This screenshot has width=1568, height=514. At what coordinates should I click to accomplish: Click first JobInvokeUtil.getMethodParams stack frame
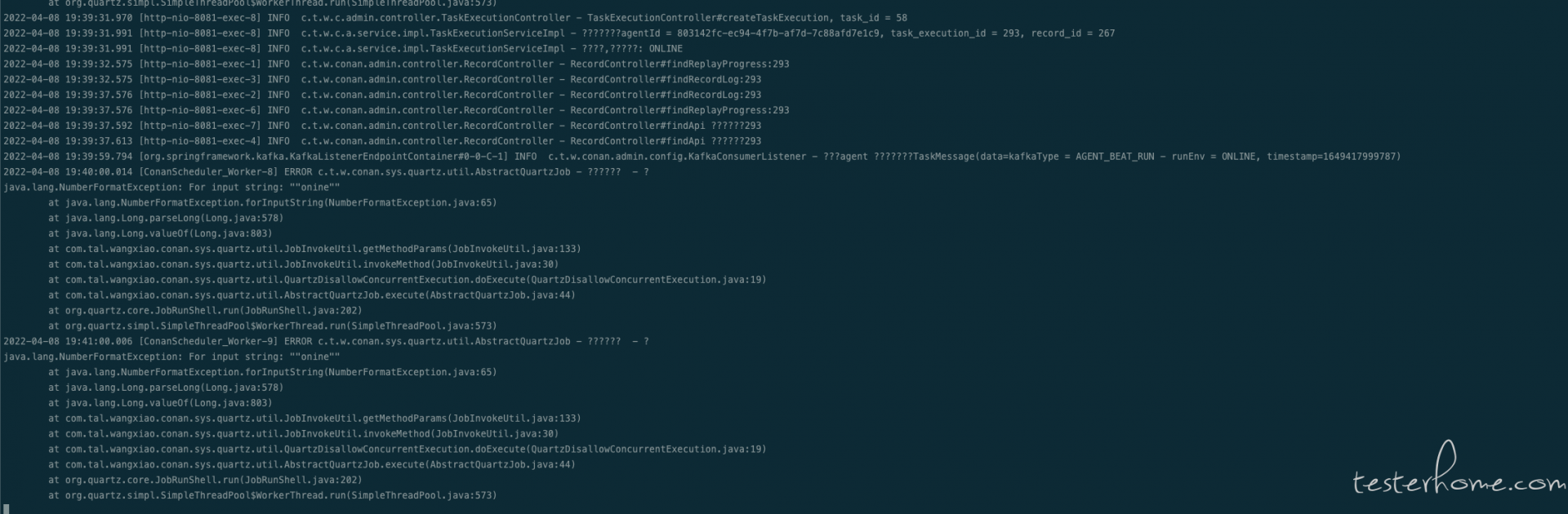(314, 250)
